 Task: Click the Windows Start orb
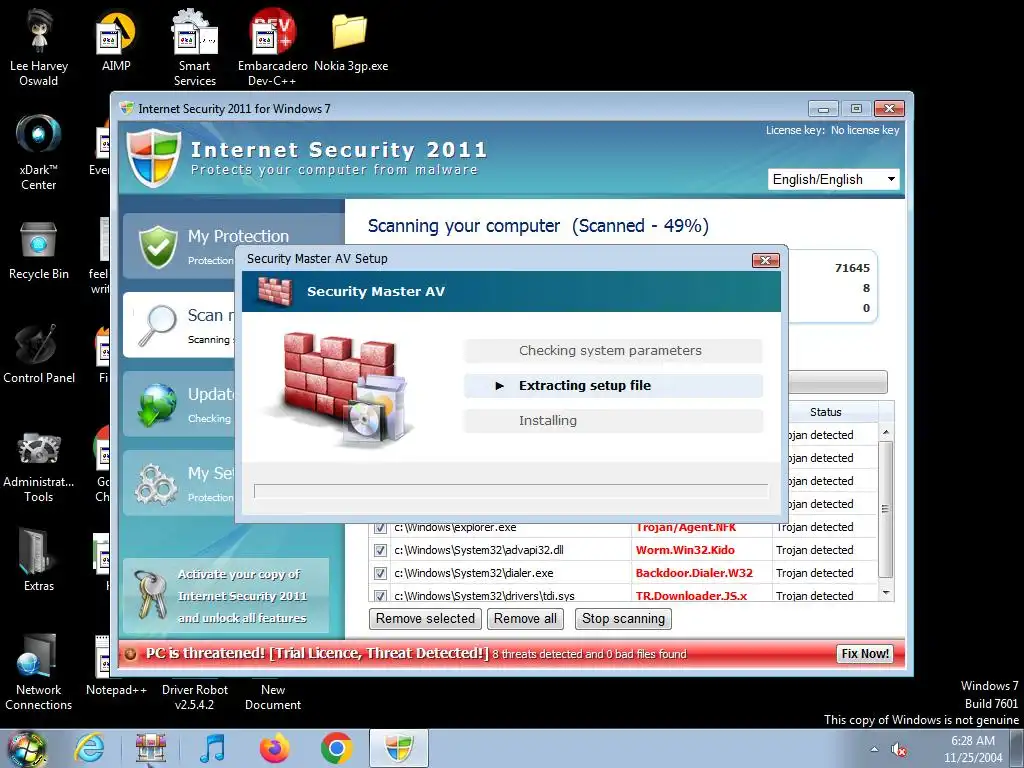tap(27, 748)
